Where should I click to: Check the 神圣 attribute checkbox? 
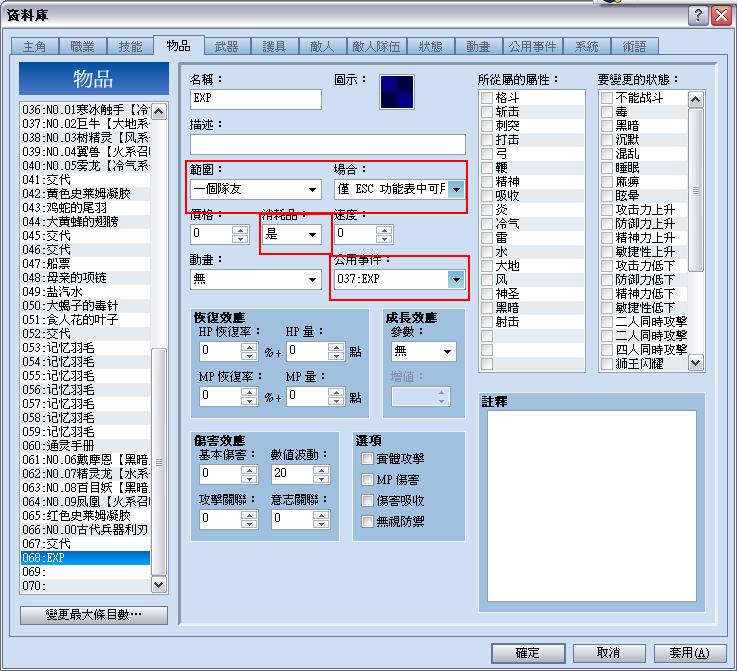coord(487,294)
